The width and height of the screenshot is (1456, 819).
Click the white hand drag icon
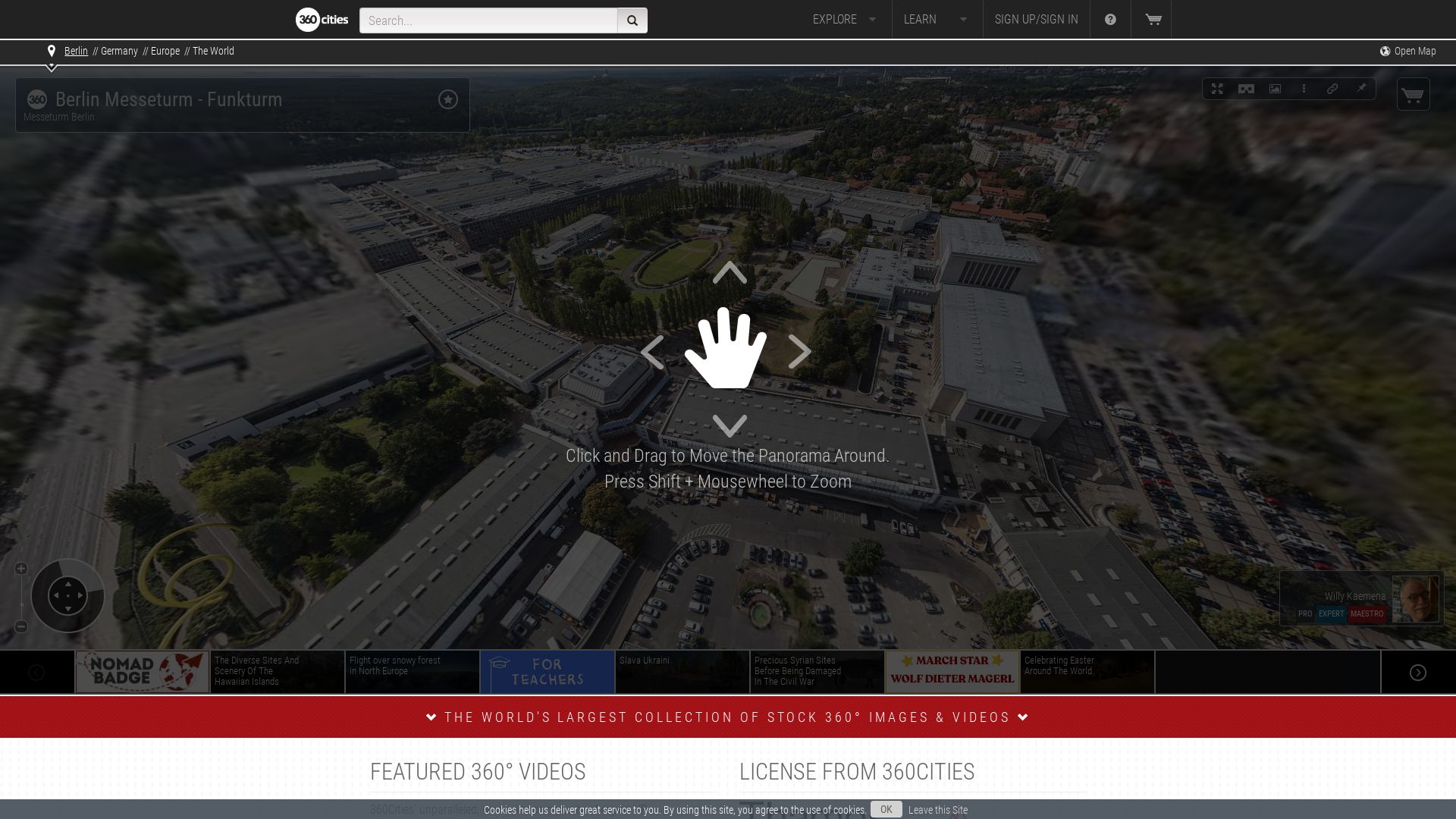pos(726,348)
